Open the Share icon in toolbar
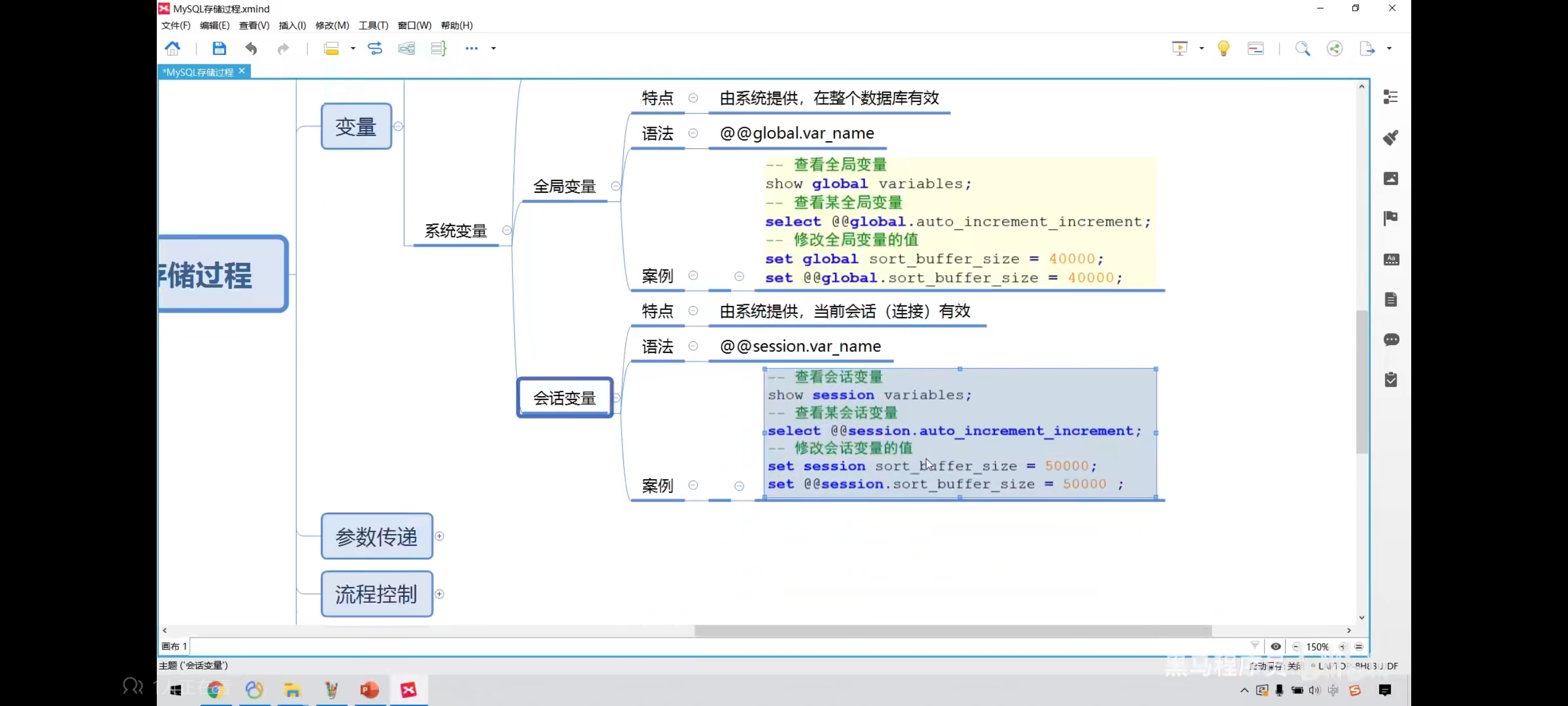The image size is (1568, 706). 1334,48
